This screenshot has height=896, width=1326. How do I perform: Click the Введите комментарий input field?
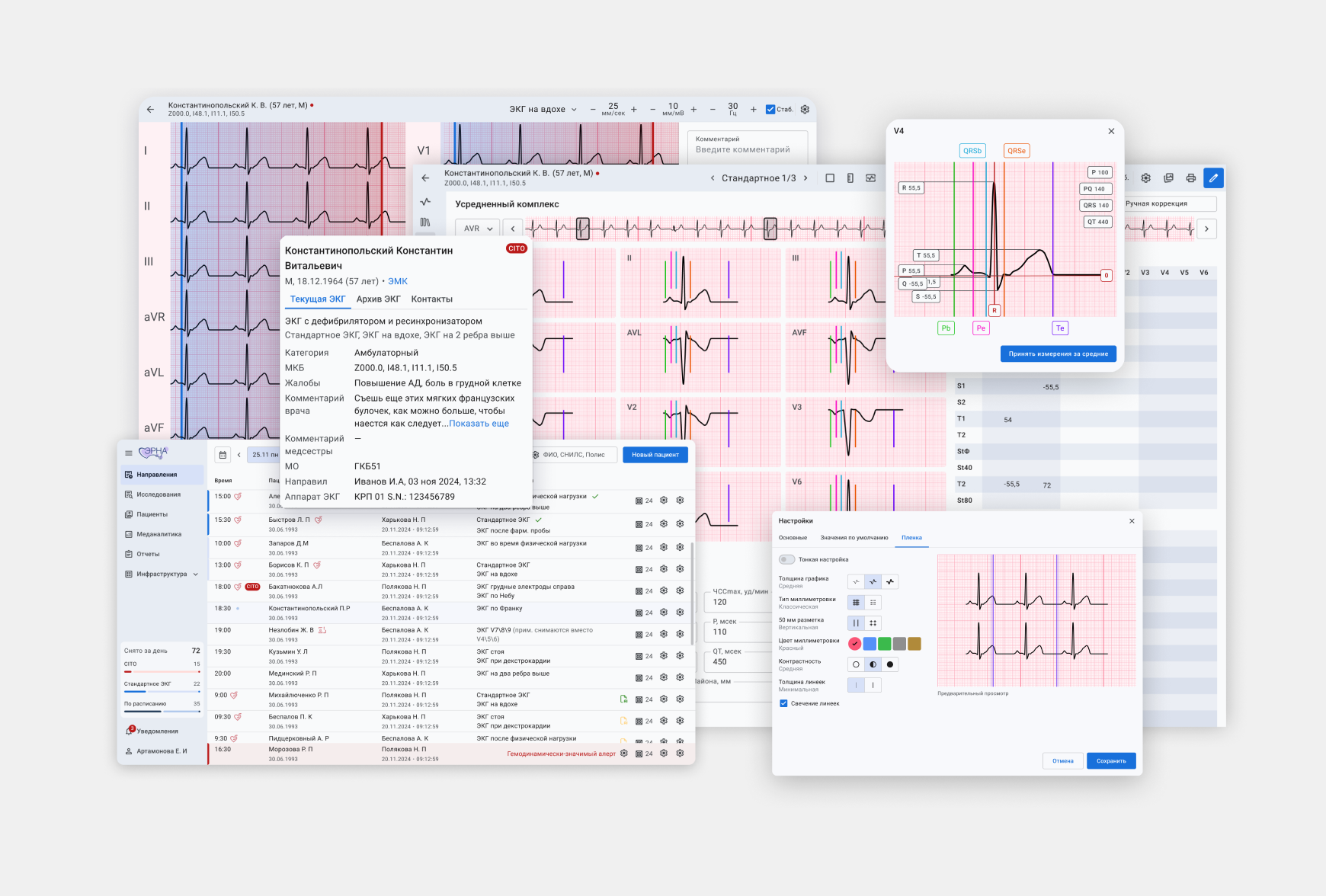(742, 150)
